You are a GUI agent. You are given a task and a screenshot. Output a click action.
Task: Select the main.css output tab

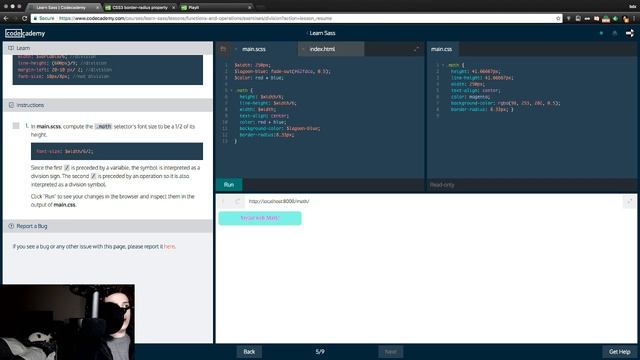442,49
